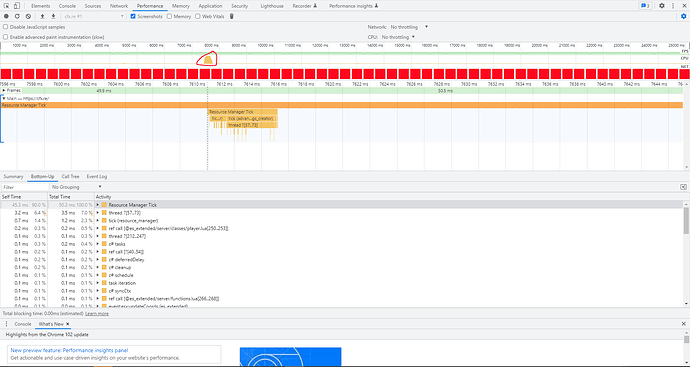The height and width of the screenshot is (367, 690).
Task: Switch to the Sources tab
Action: pos(93,6)
